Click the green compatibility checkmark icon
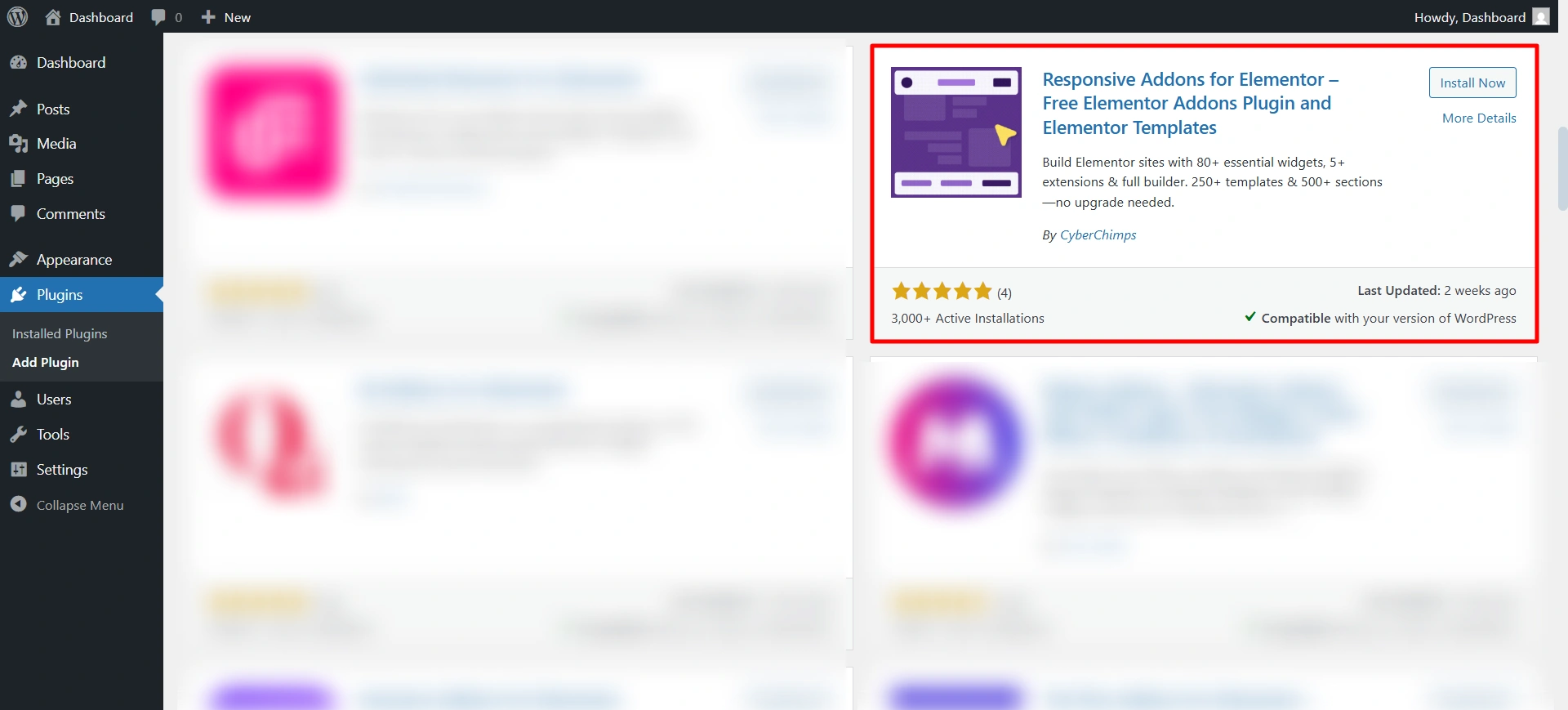 point(1250,317)
